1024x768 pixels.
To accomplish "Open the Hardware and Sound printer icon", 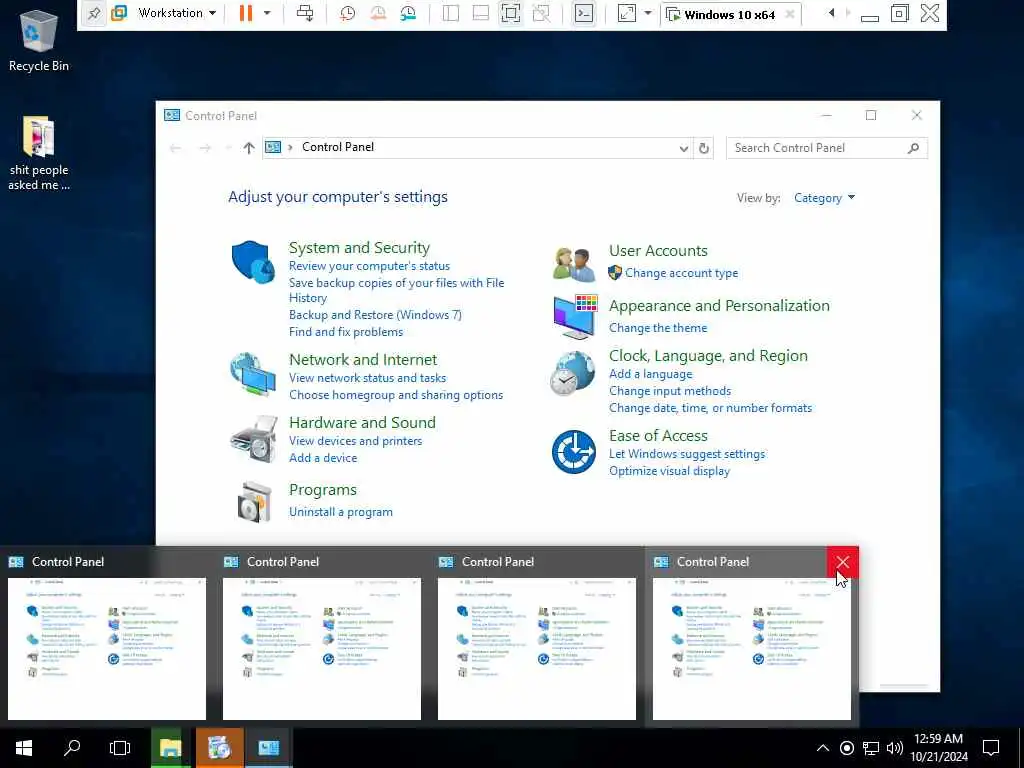I will (x=253, y=438).
